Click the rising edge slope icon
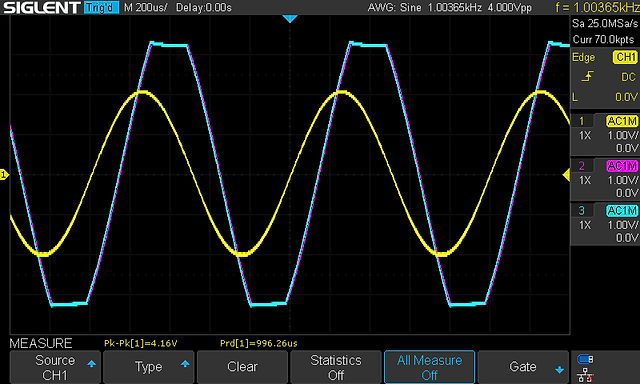The image size is (640, 384). (x=587, y=76)
